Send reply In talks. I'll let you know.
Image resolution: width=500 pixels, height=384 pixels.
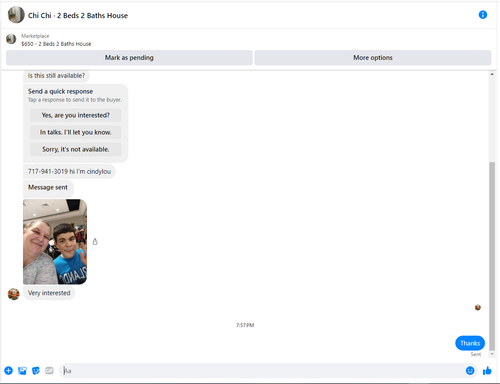point(76,132)
